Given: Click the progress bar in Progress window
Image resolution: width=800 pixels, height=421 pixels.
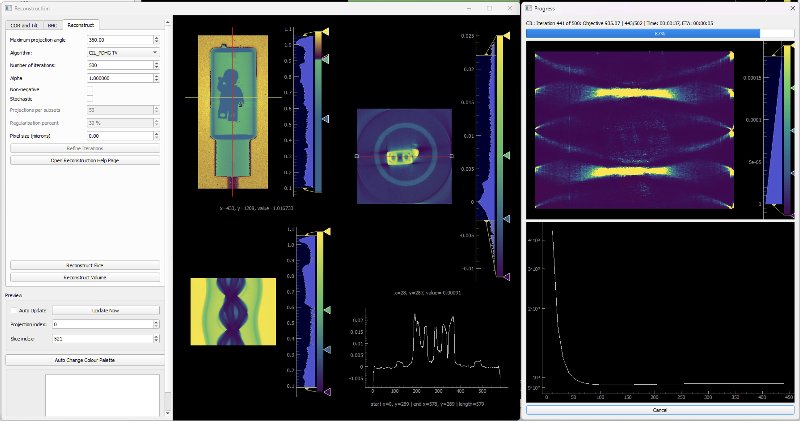Looking at the screenshot, I should pyautogui.click(x=660, y=33).
